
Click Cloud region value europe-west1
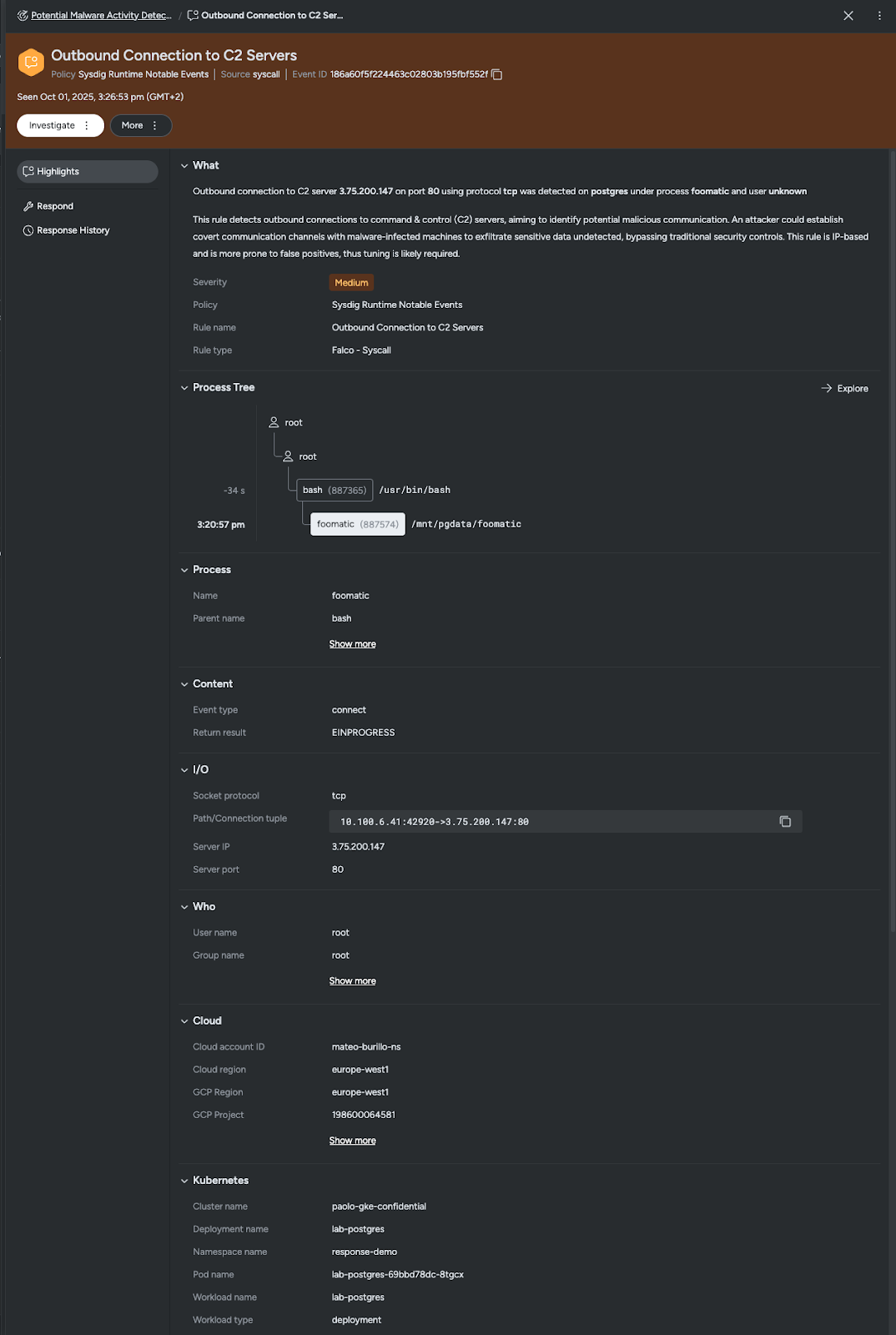(x=360, y=1070)
